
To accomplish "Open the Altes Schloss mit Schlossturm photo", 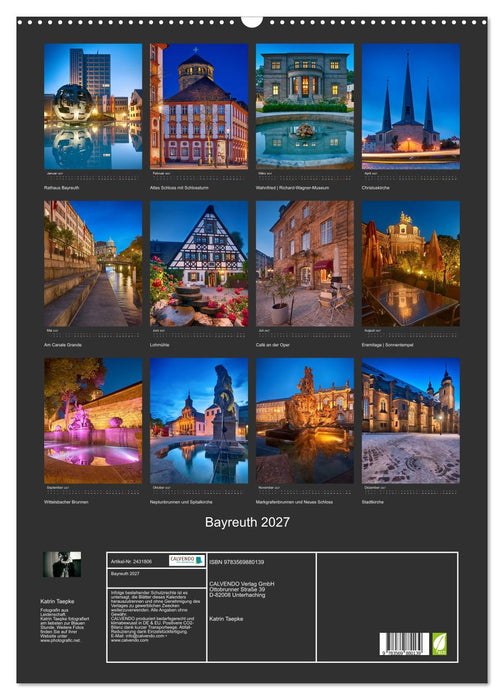I will point(199,106).
